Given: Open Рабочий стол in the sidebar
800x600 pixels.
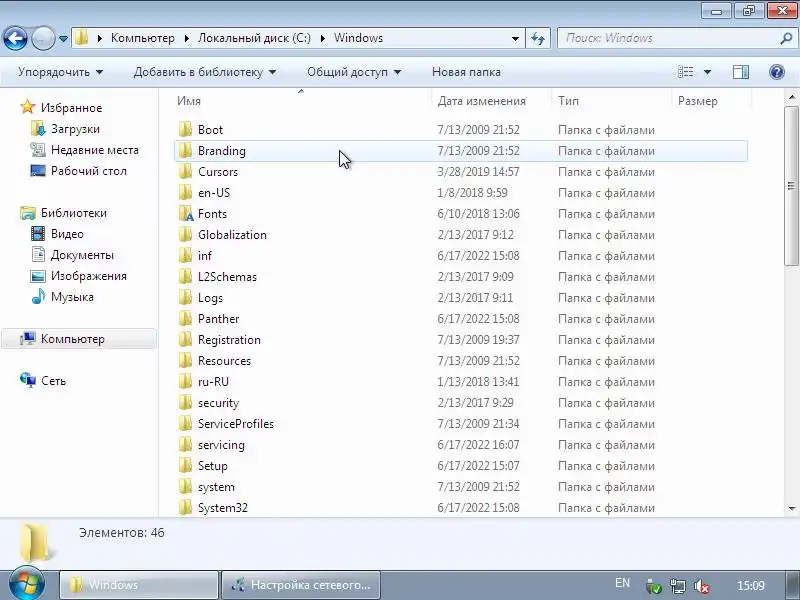Looking at the screenshot, I should point(88,171).
